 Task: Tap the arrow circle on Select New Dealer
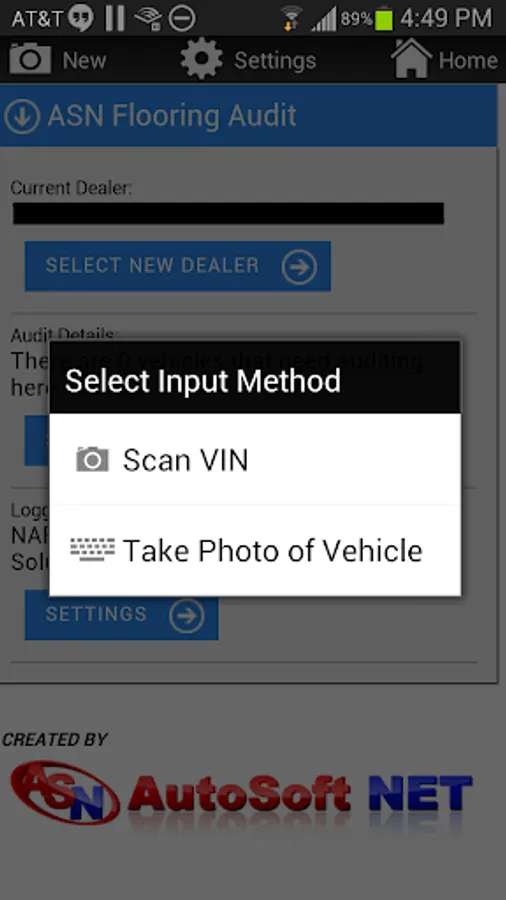coord(299,267)
